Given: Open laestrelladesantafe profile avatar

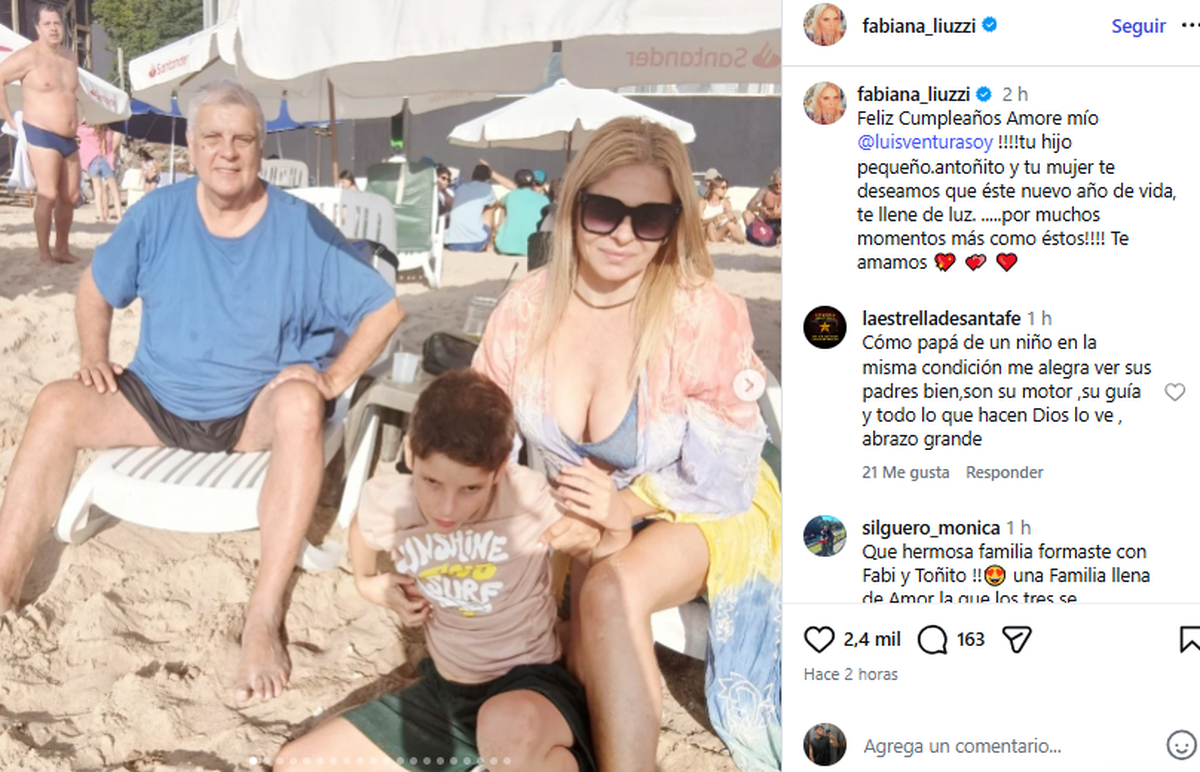Looking at the screenshot, I should [x=825, y=327].
